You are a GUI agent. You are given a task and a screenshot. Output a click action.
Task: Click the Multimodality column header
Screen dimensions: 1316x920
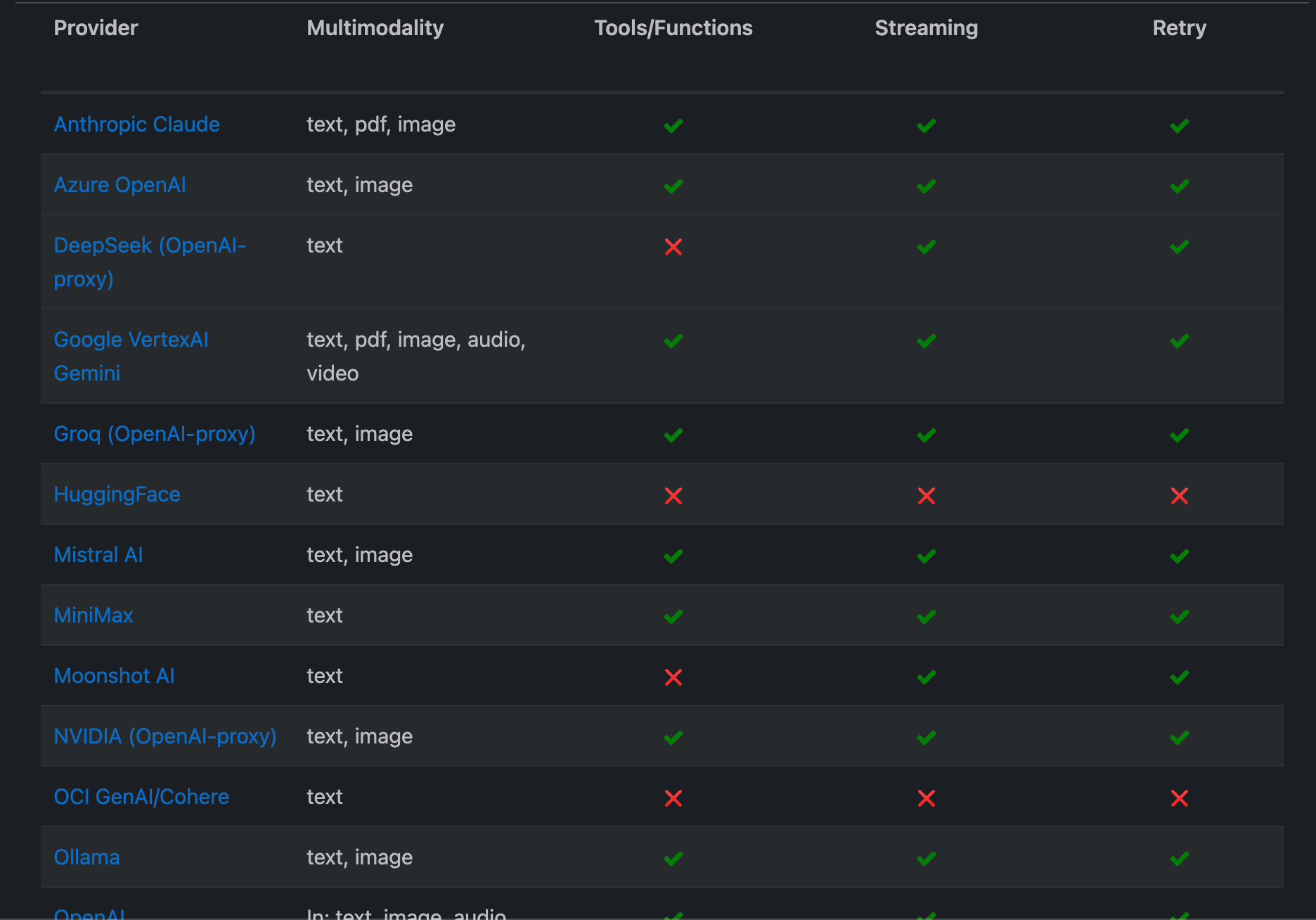point(375,28)
